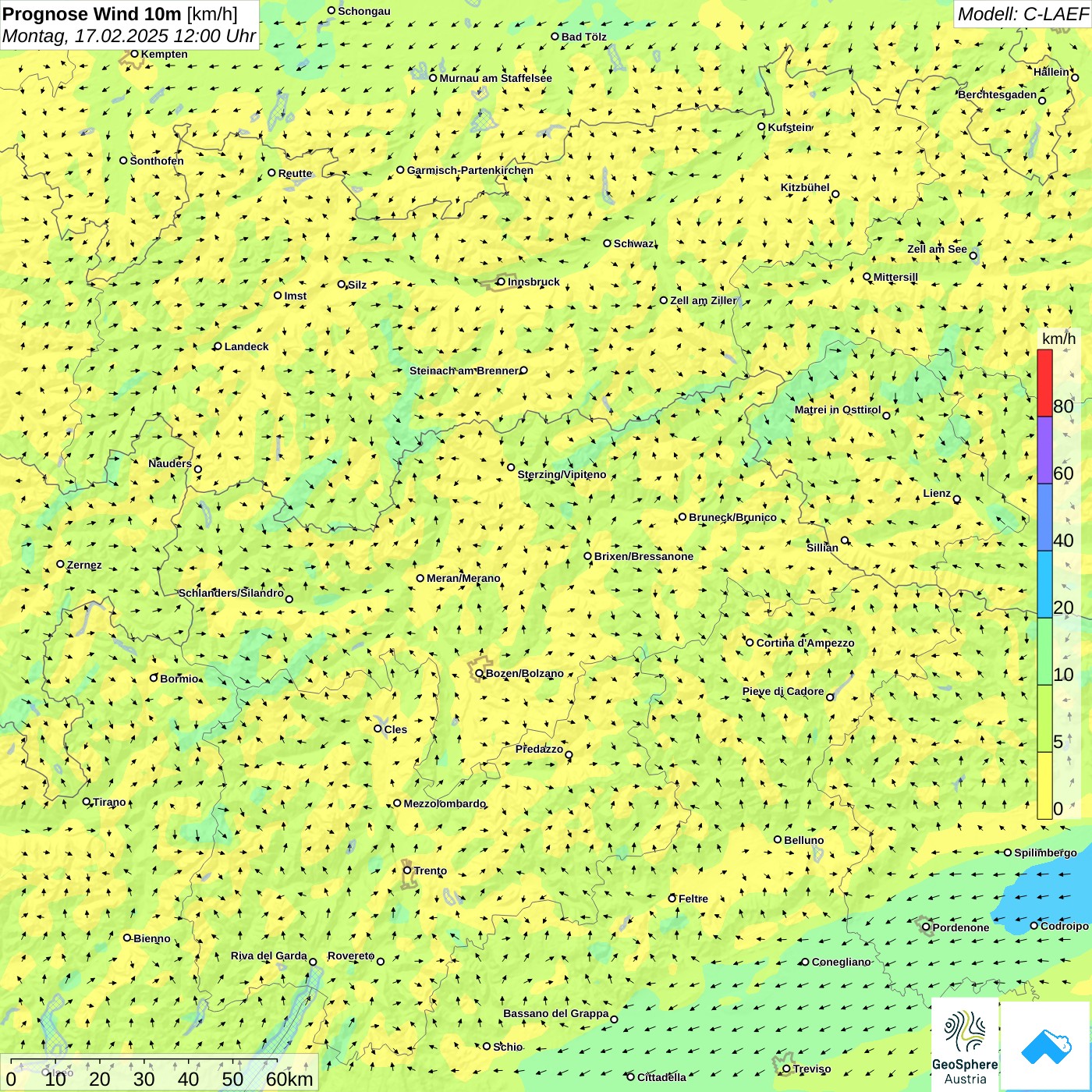Click the 'Sillian' label
Viewport: 1092px width, 1092px height.
tap(822, 548)
